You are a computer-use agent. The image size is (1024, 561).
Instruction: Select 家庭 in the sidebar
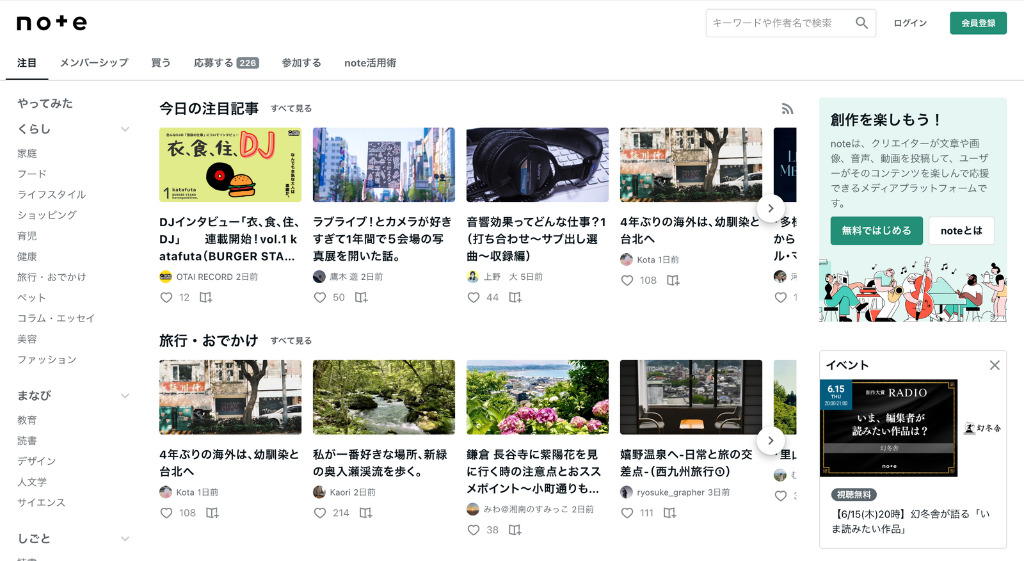[27, 153]
